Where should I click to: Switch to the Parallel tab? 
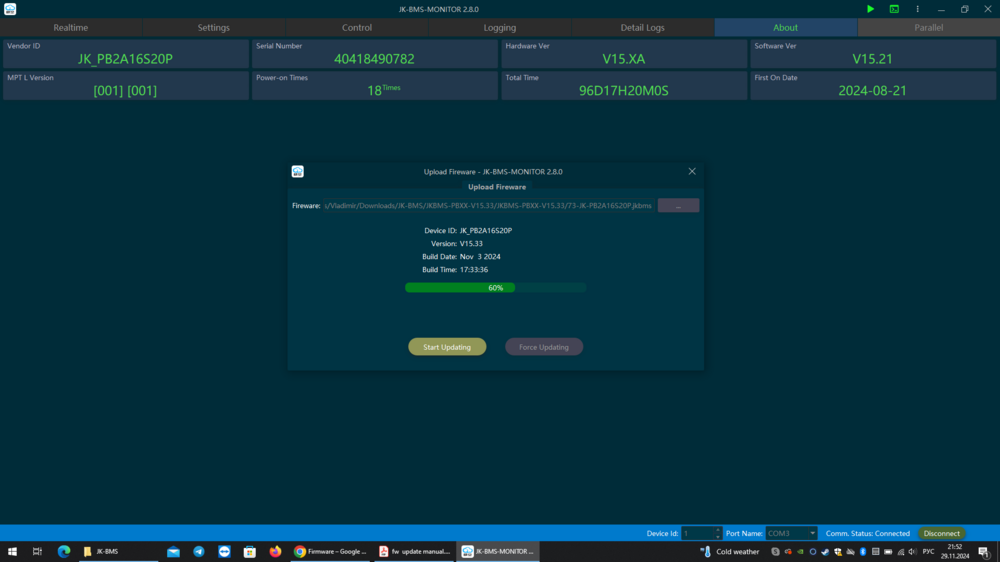[929, 27]
